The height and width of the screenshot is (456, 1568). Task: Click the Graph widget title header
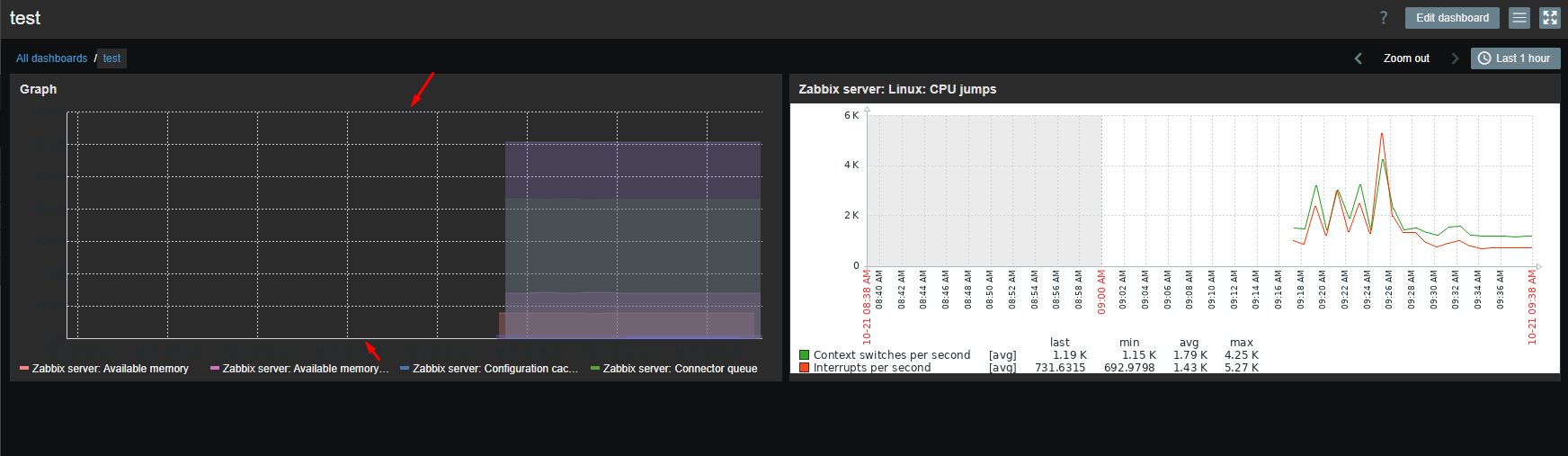click(39, 89)
